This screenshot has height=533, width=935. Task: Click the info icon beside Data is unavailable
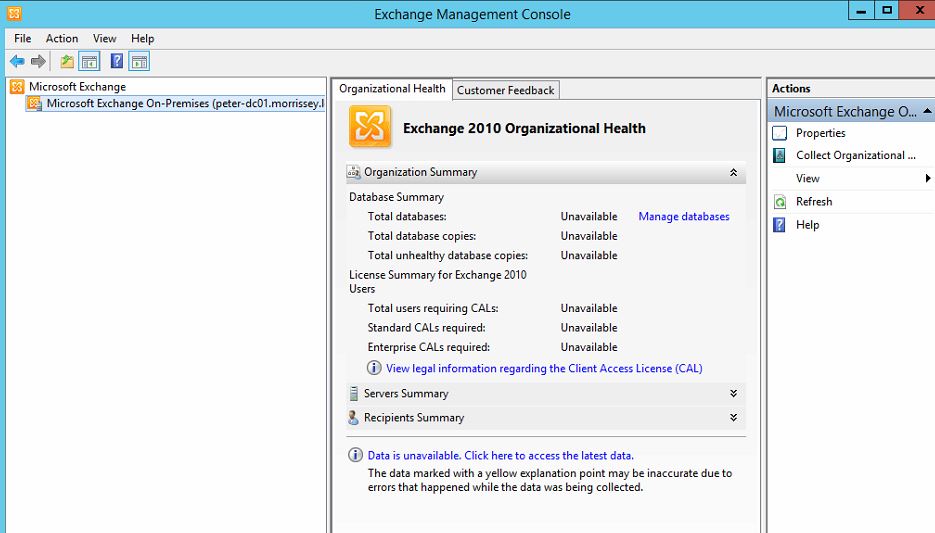click(355, 455)
